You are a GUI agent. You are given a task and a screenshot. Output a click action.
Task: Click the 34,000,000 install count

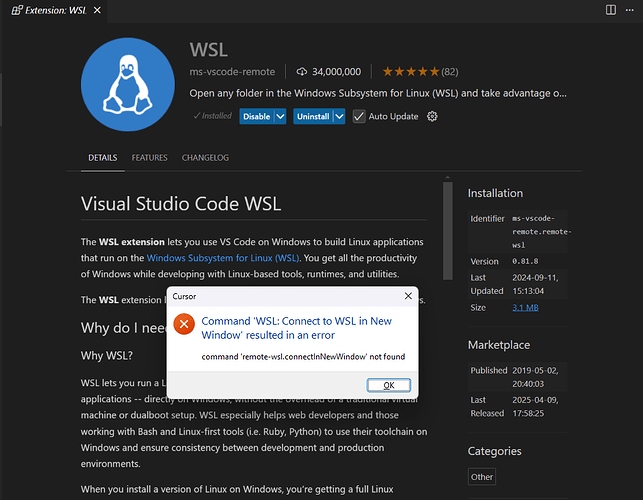[337, 72]
